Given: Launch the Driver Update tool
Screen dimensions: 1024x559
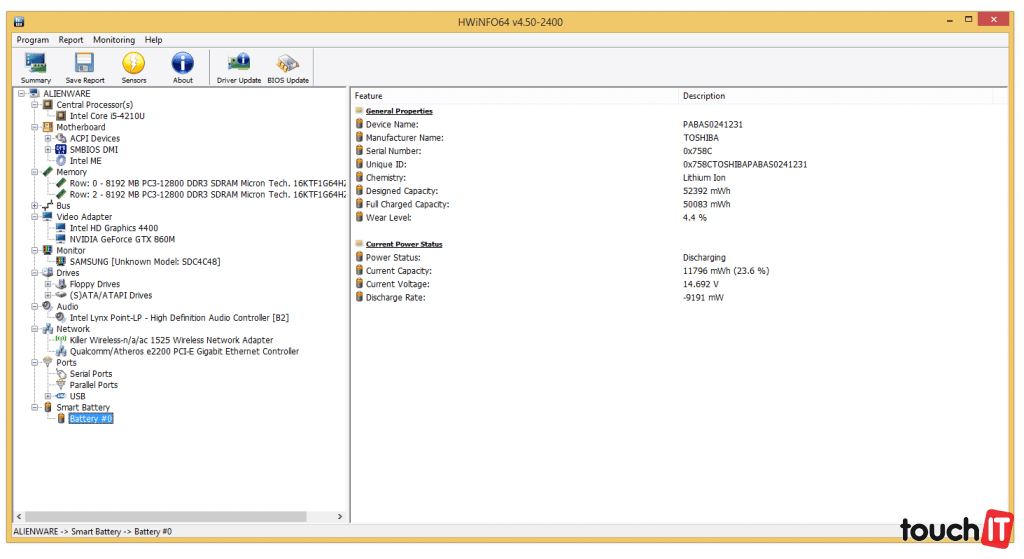Looking at the screenshot, I should (x=239, y=66).
